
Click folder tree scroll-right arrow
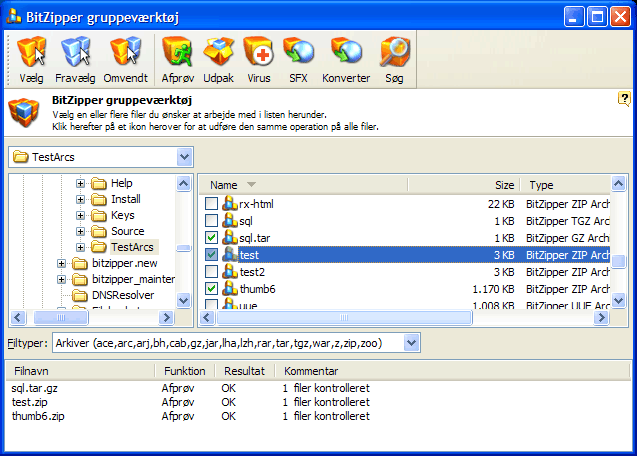click(166, 317)
